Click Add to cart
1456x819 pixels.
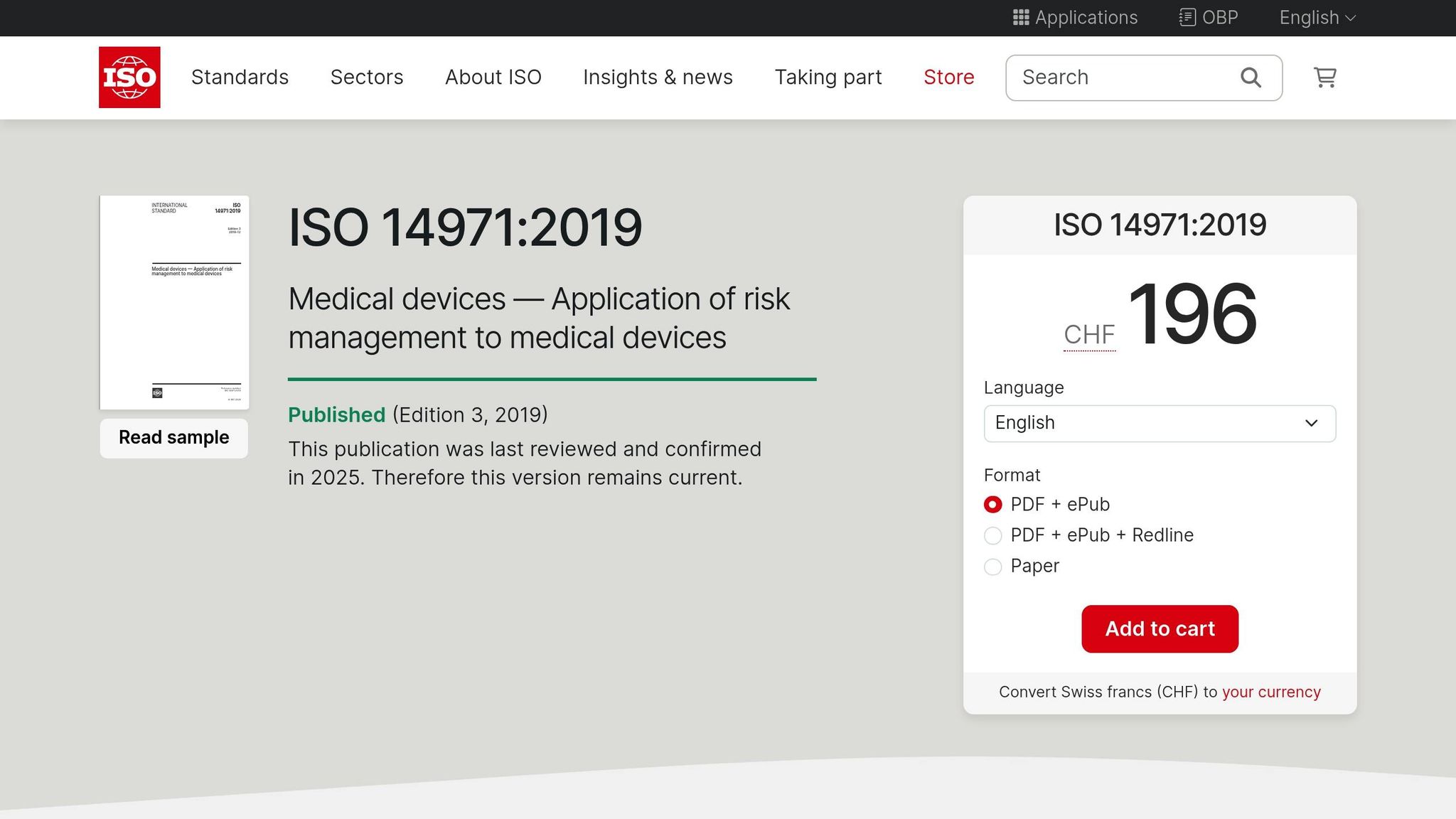pyautogui.click(x=1160, y=628)
